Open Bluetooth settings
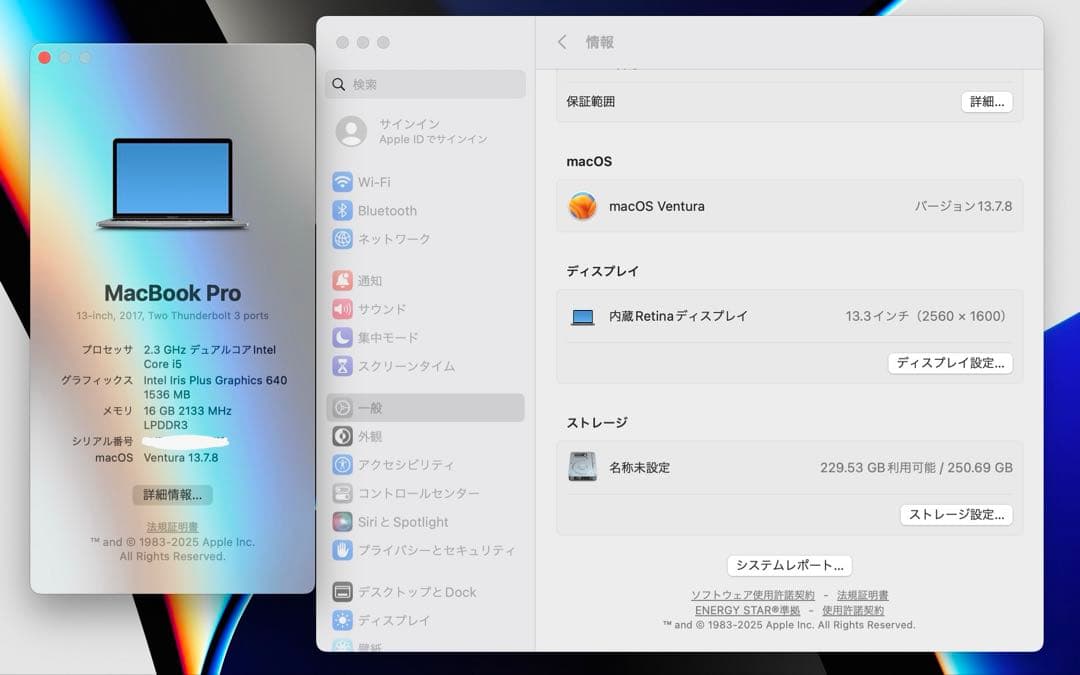The image size is (1080, 675). tap(387, 210)
